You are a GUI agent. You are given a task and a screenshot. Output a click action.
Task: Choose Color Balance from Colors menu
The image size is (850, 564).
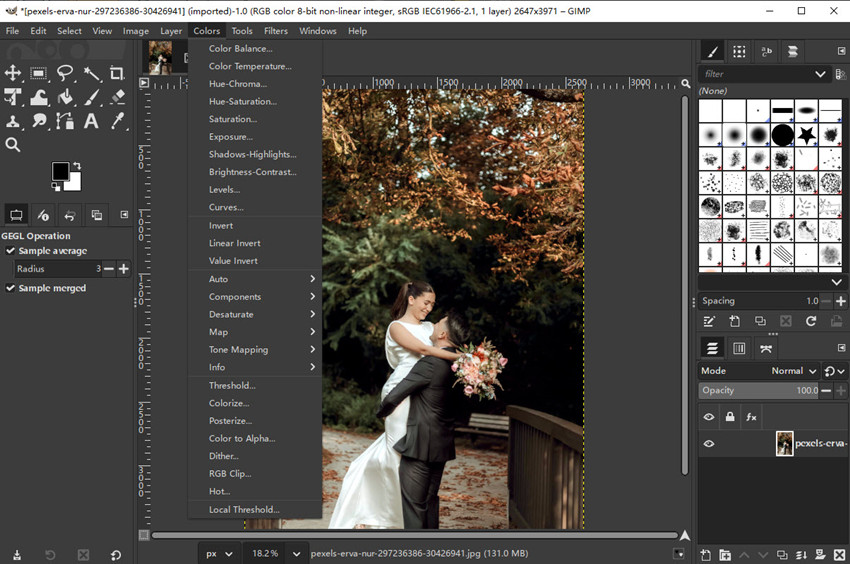pos(255,48)
